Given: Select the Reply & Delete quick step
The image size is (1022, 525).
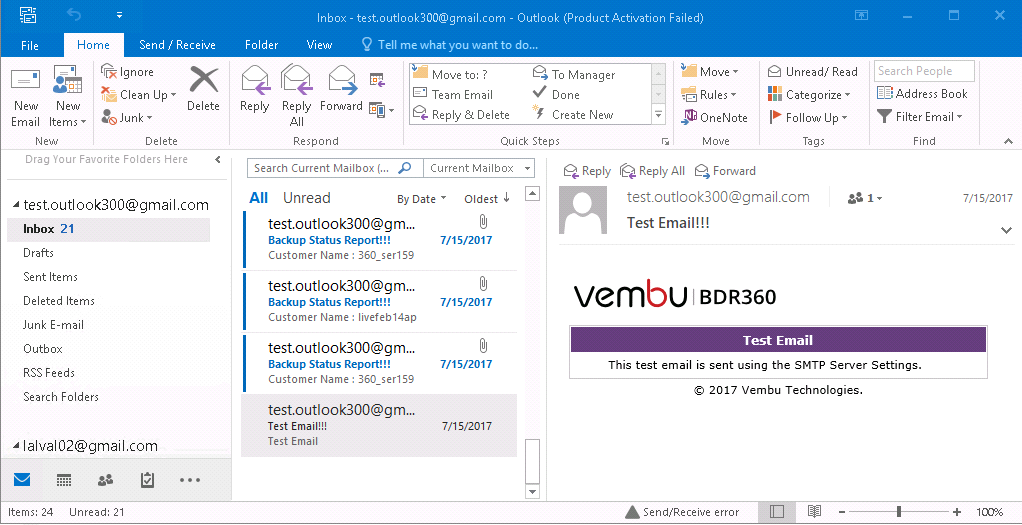Looking at the screenshot, I should 461,115.
